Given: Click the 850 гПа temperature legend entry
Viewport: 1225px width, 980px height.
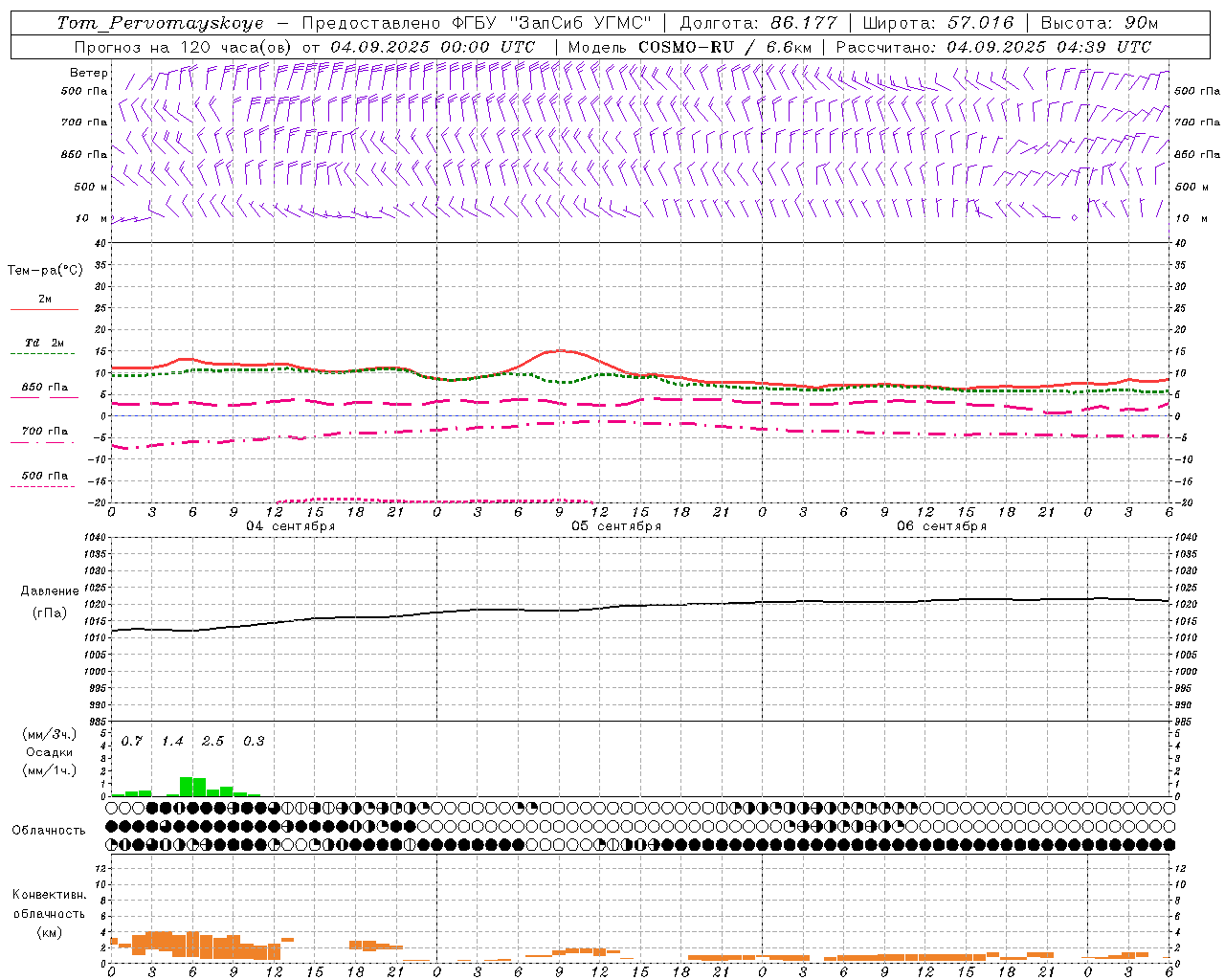Looking at the screenshot, I should point(44,388).
